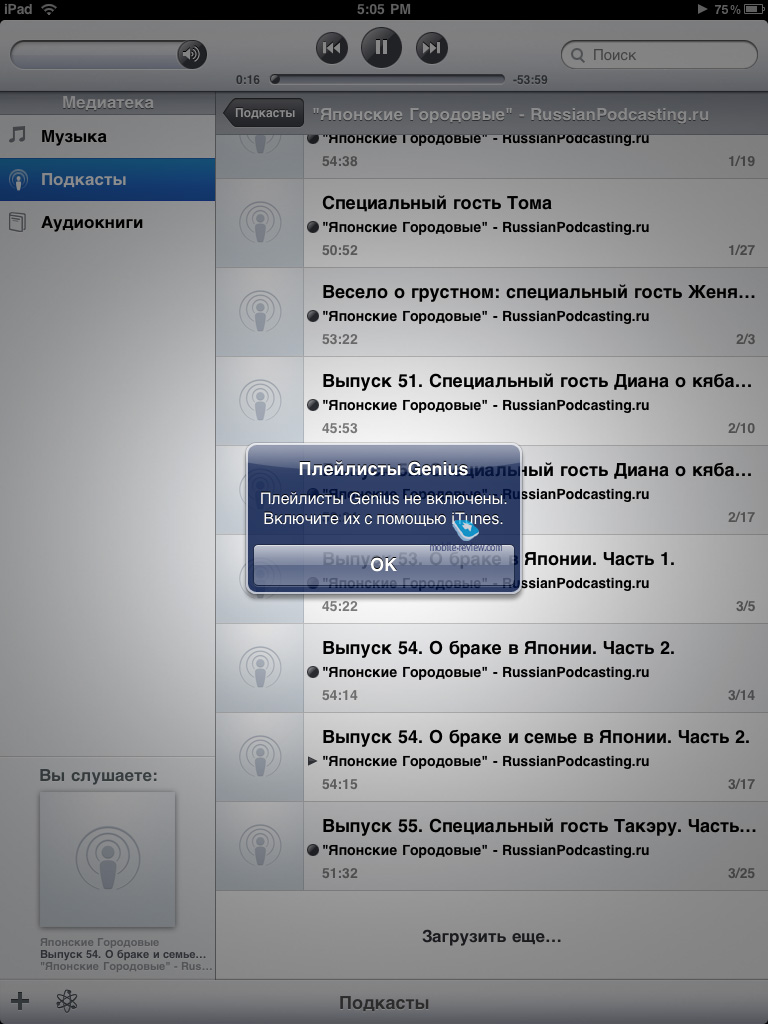Focus the Поиск search field
The width and height of the screenshot is (768, 1024).
659,55
